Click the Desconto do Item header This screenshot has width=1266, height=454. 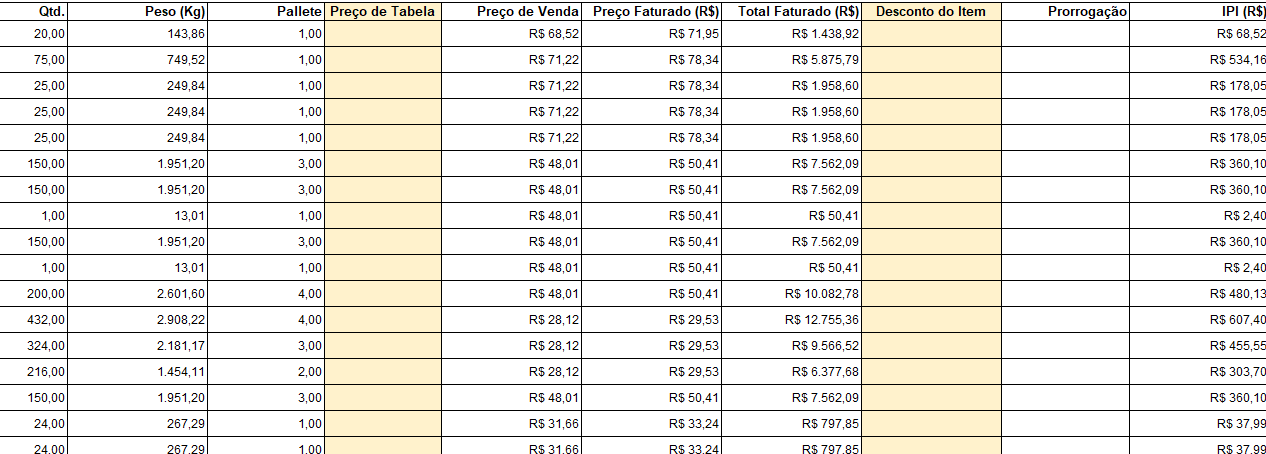pyautogui.click(x=932, y=11)
